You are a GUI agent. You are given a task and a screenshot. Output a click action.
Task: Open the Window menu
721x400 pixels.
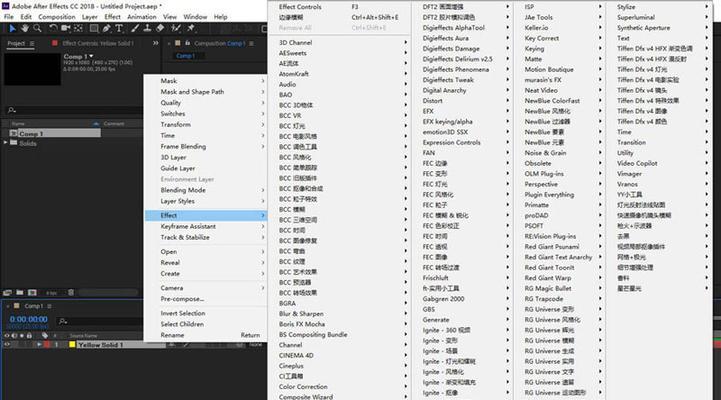click(x=195, y=17)
